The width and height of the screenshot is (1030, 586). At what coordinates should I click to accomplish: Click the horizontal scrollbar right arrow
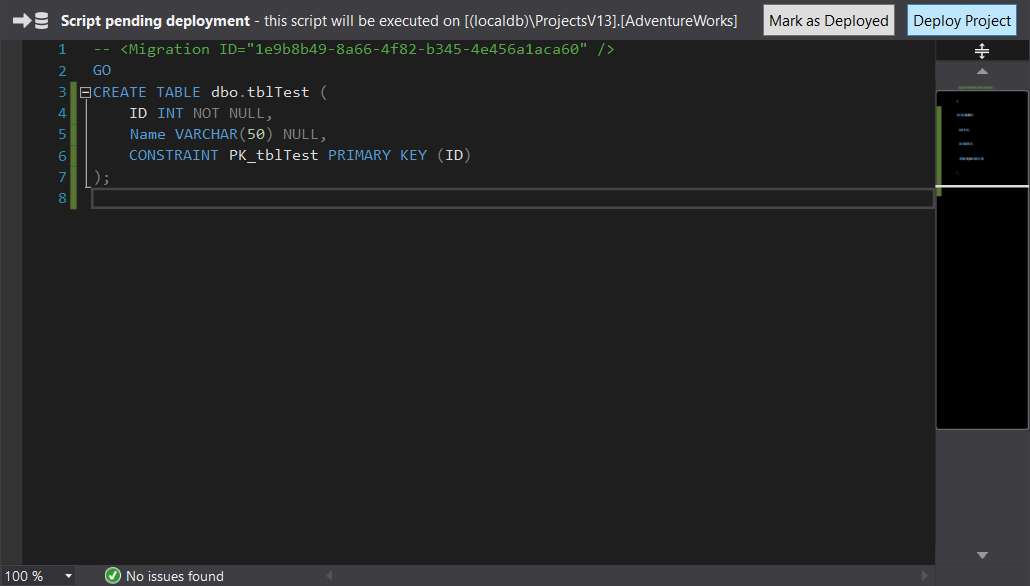[924, 576]
